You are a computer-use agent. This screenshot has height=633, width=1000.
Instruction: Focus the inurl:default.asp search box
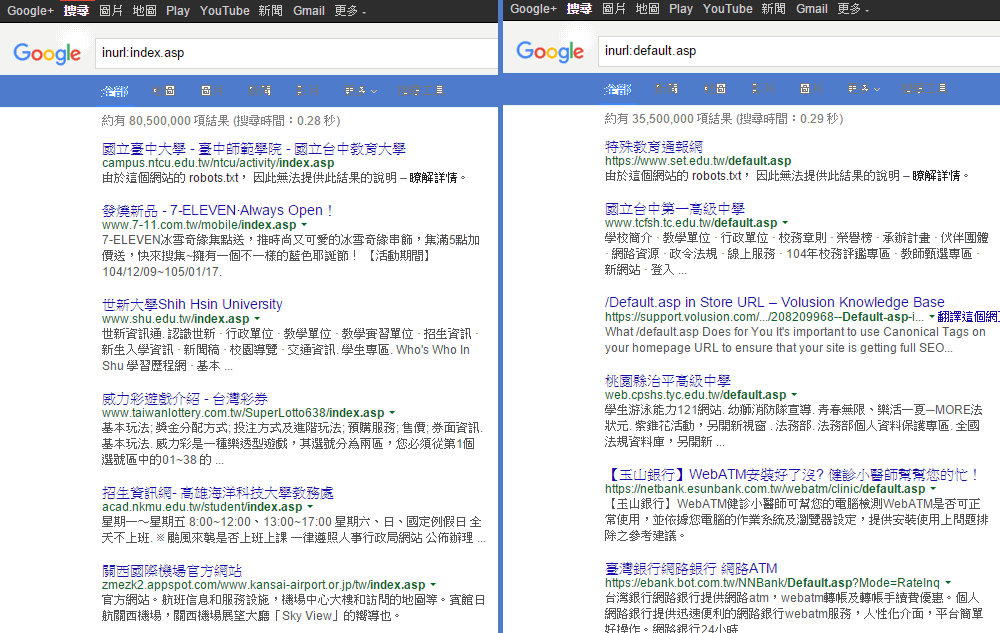click(799, 51)
